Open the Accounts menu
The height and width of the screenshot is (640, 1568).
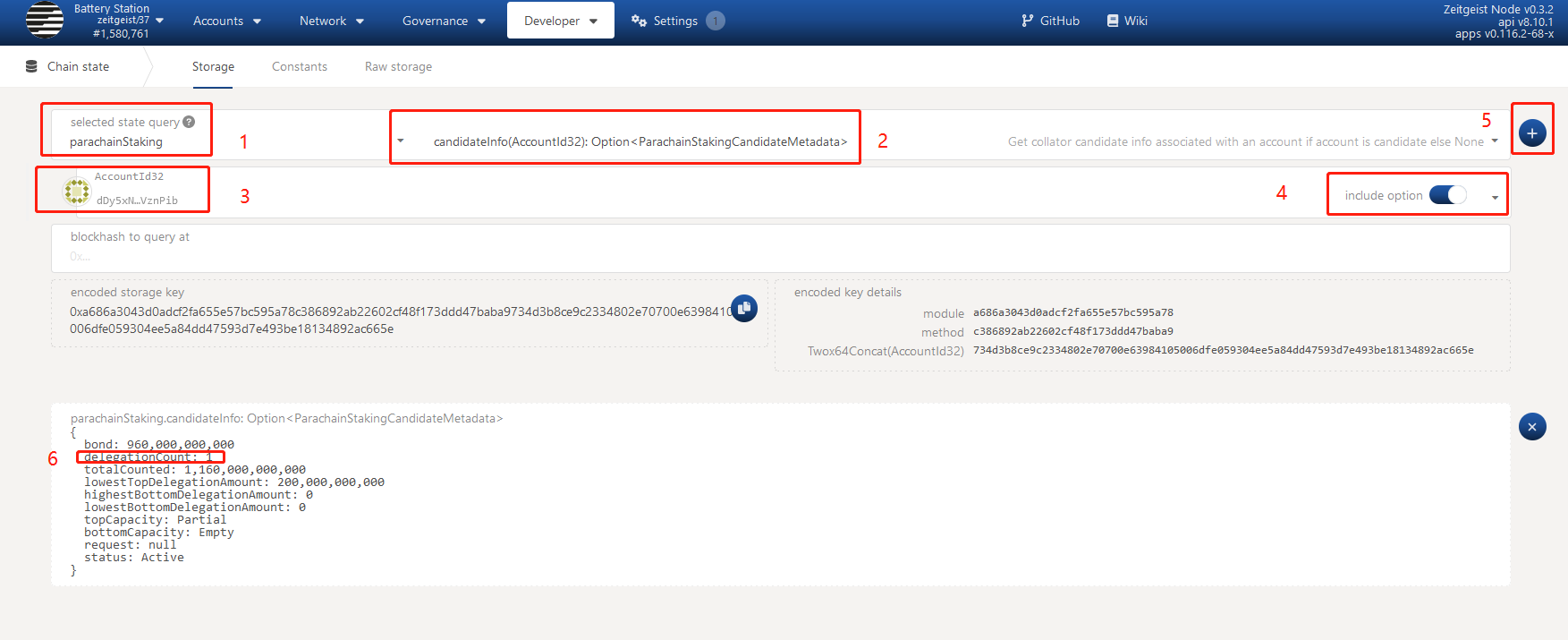click(226, 21)
